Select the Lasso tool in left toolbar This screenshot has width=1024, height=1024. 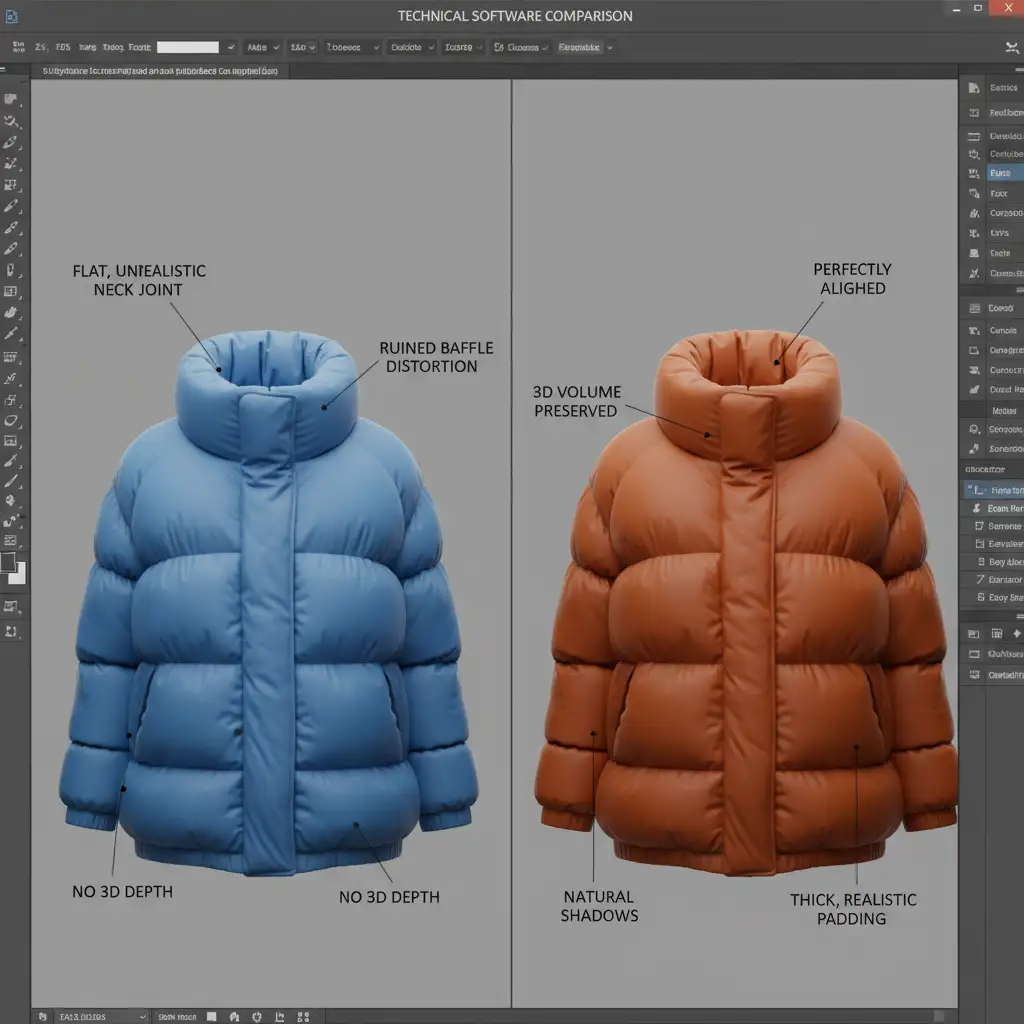click(12, 121)
